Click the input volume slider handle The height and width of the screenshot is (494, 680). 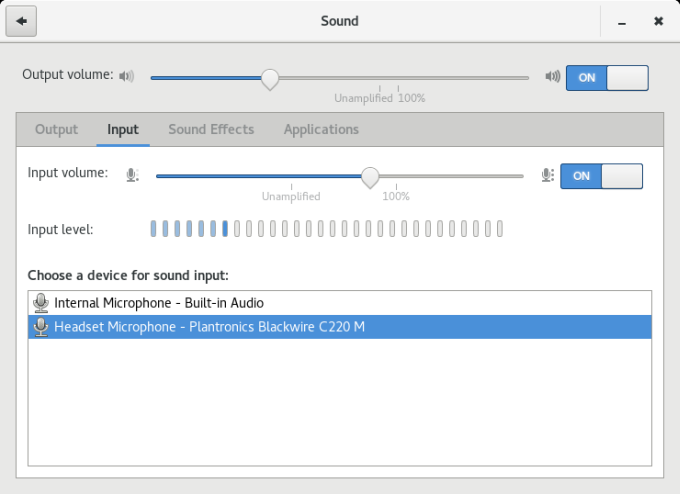pyautogui.click(x=370, y=177)
